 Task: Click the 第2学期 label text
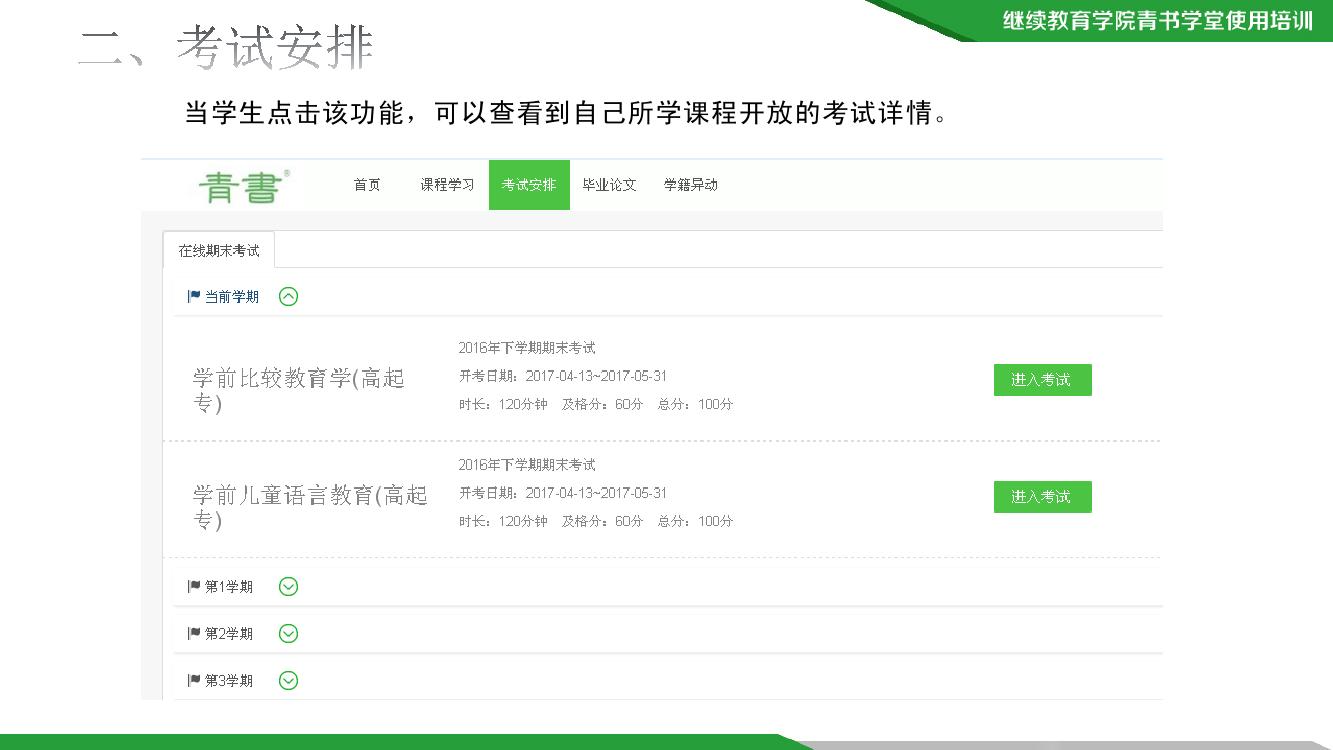pyautogui.click(x=229, y=634)
